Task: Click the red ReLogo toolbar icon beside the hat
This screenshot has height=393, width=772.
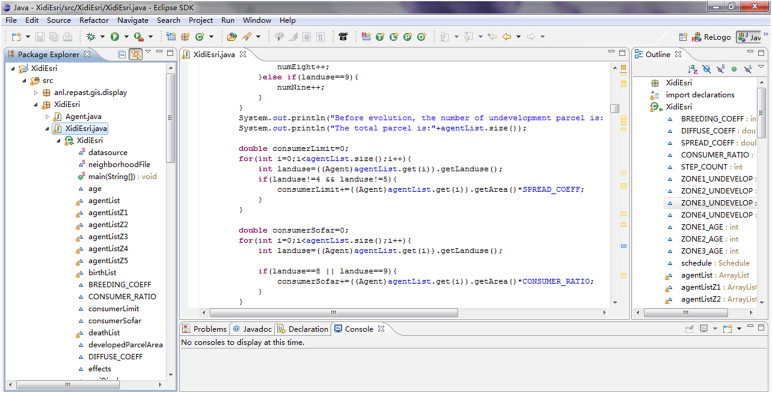Action: 366,37
